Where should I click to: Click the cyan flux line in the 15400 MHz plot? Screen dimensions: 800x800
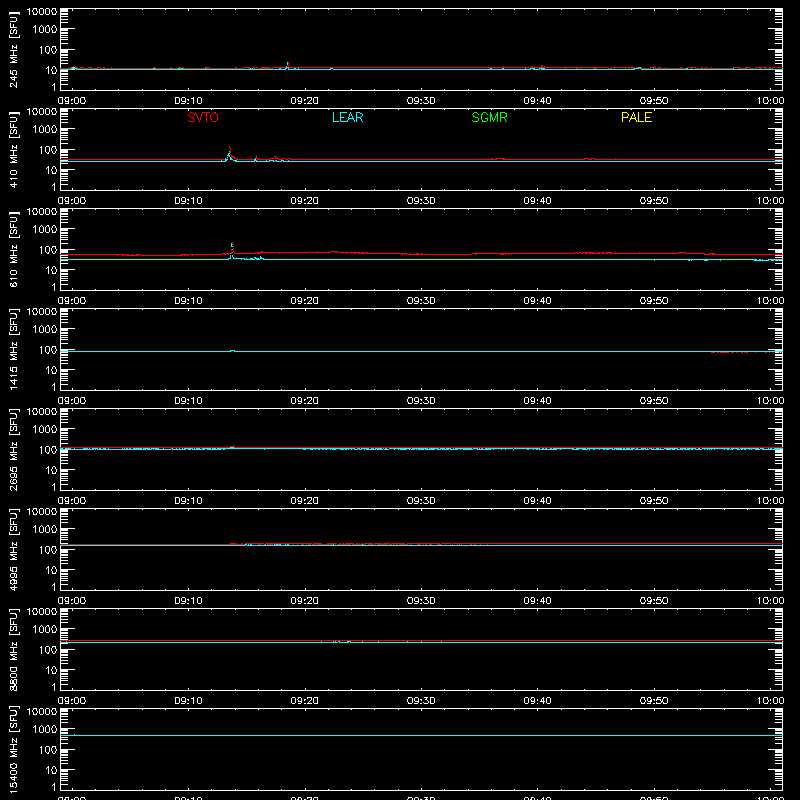[421, 735]
